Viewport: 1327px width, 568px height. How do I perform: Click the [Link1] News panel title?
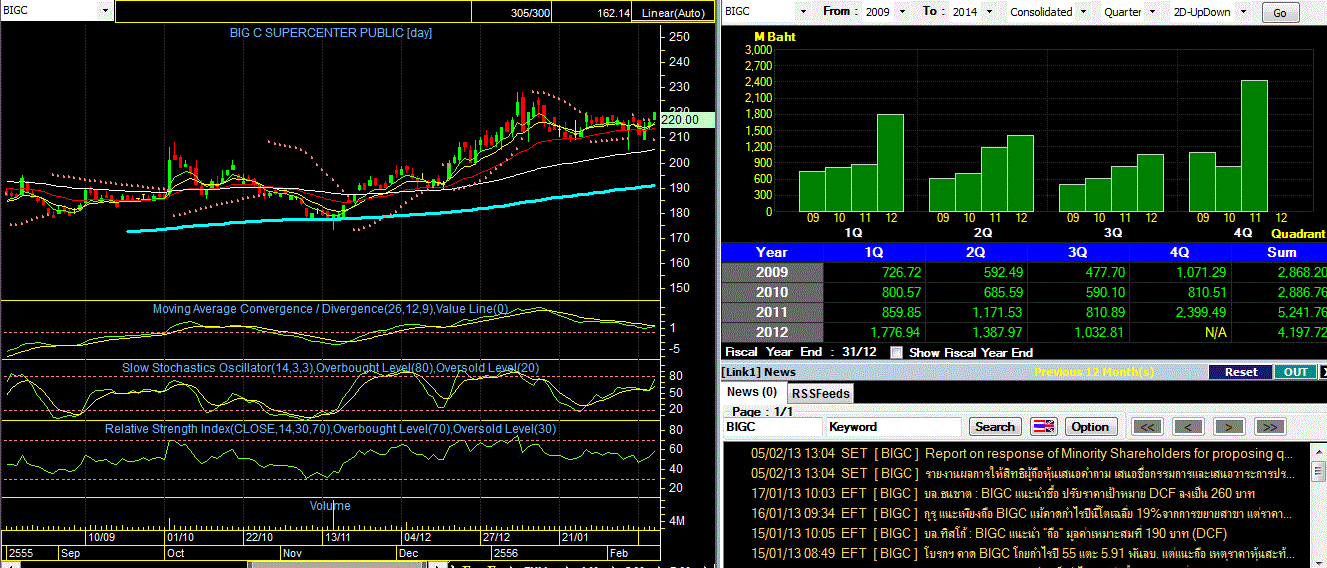[x=760, y=372]
